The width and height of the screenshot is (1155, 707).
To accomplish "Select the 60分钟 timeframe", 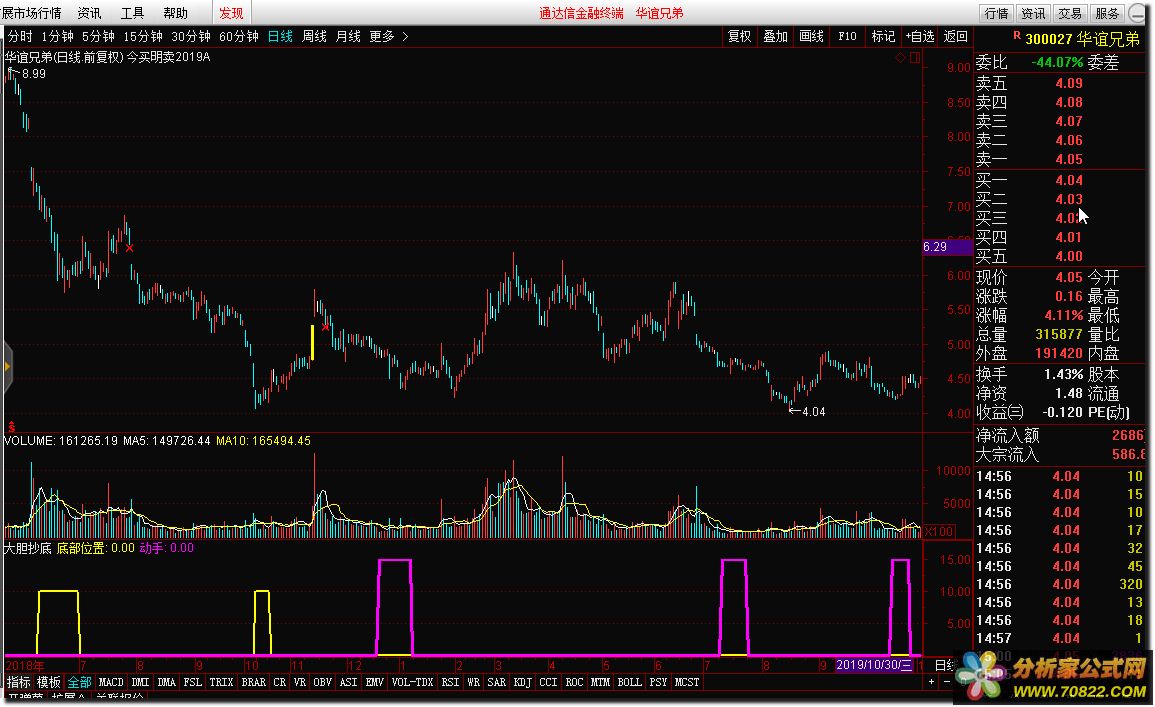I will coord(239,36).
